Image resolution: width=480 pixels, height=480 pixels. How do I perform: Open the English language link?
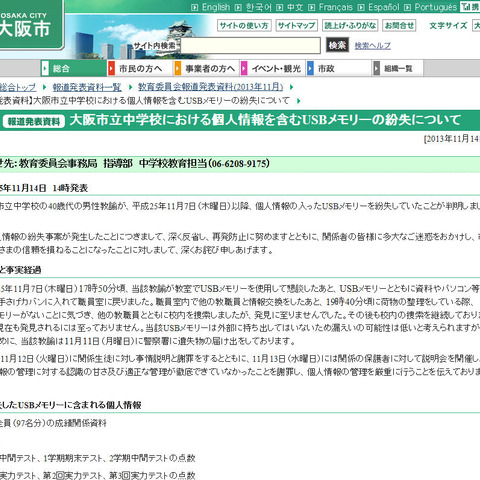click(x=216, y=7)
